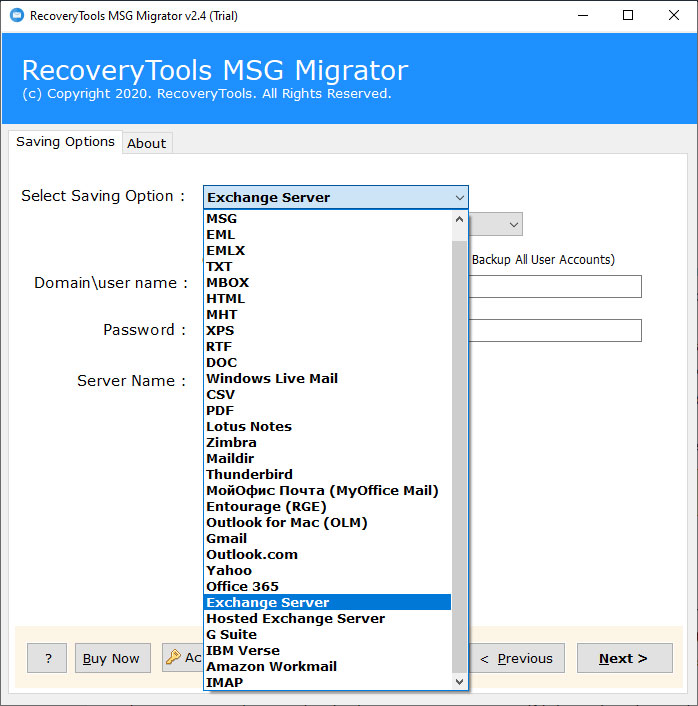
Task: Close the MSG Migrator window
Action: [x=674, y=15]
